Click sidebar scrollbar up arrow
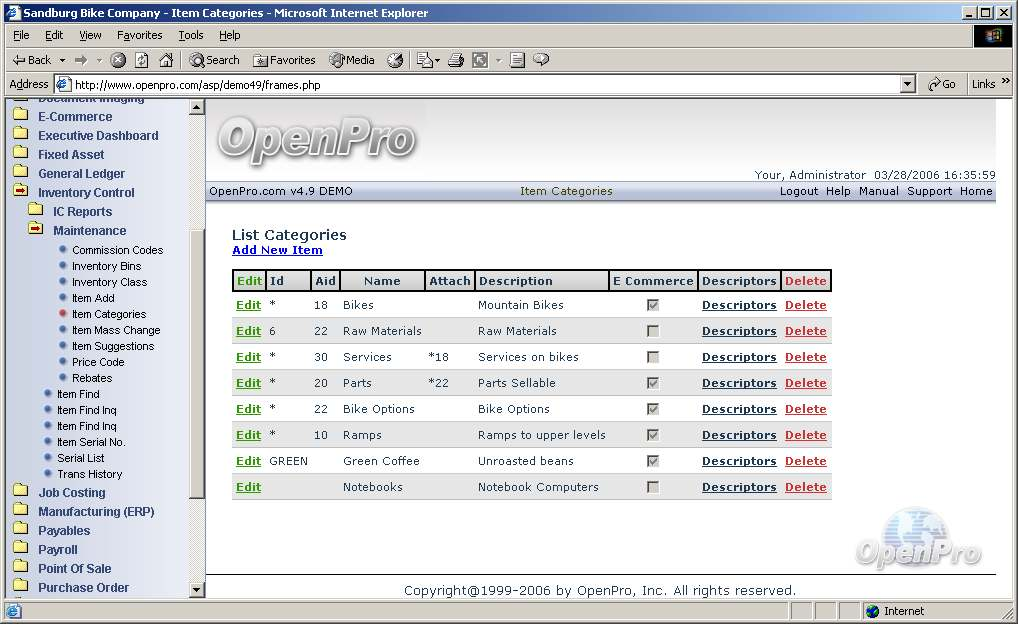1018x624 pixels. point(197,108)
